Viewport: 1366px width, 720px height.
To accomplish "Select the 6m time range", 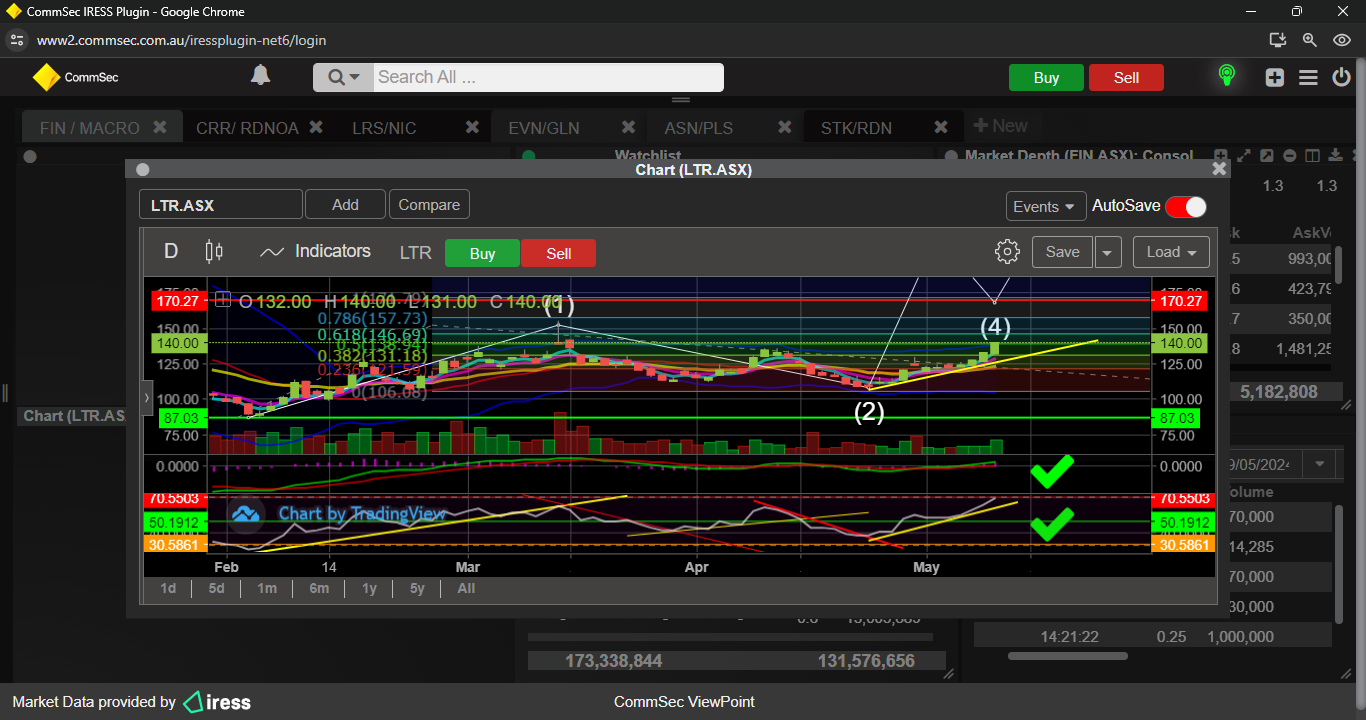I will [x=319, y=588].
